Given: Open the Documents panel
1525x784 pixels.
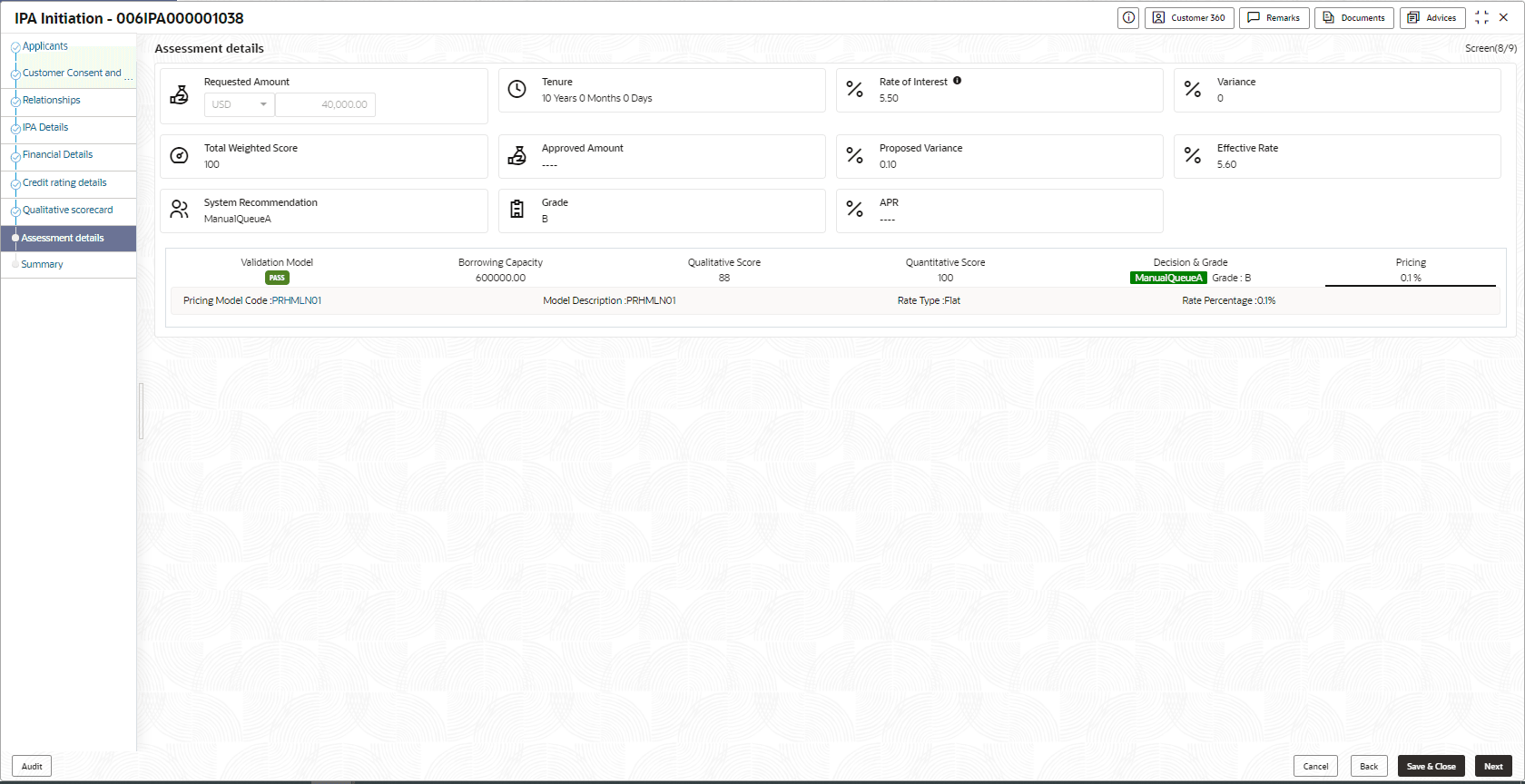Looking at the screenshot, I should coord(1354,18).
